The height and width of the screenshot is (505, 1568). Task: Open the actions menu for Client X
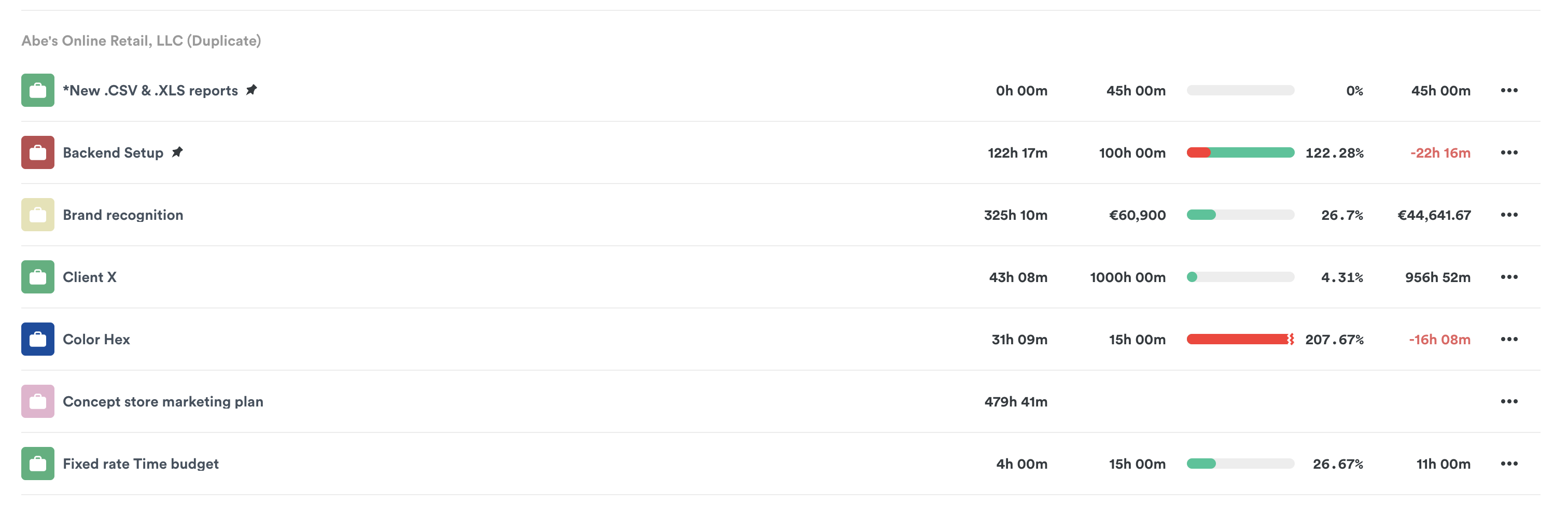pyautogui.click(x=1510, y=277)
